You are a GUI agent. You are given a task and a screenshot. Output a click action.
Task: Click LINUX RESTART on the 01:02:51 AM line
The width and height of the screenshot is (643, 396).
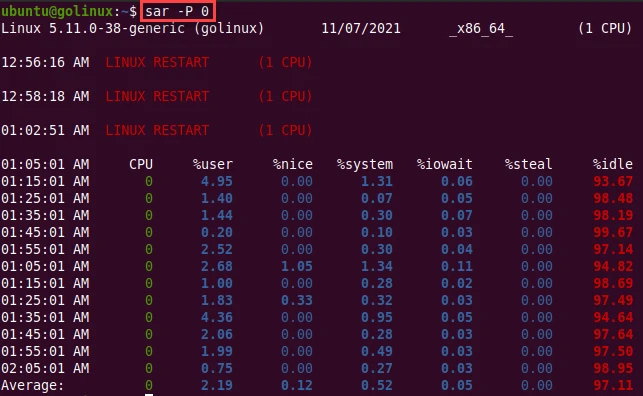tap(157, 130)
